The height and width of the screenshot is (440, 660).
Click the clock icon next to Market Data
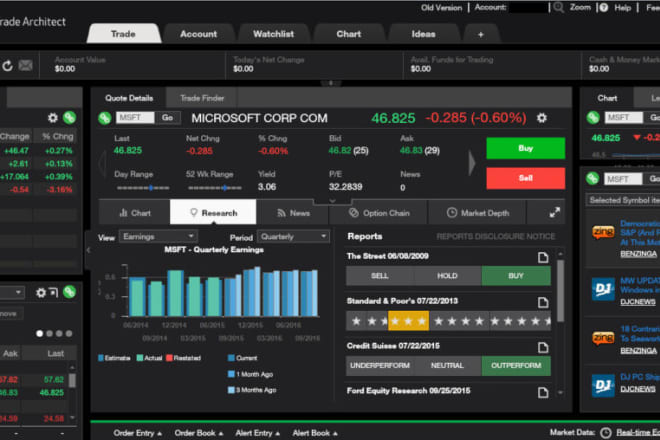[605, 432]
